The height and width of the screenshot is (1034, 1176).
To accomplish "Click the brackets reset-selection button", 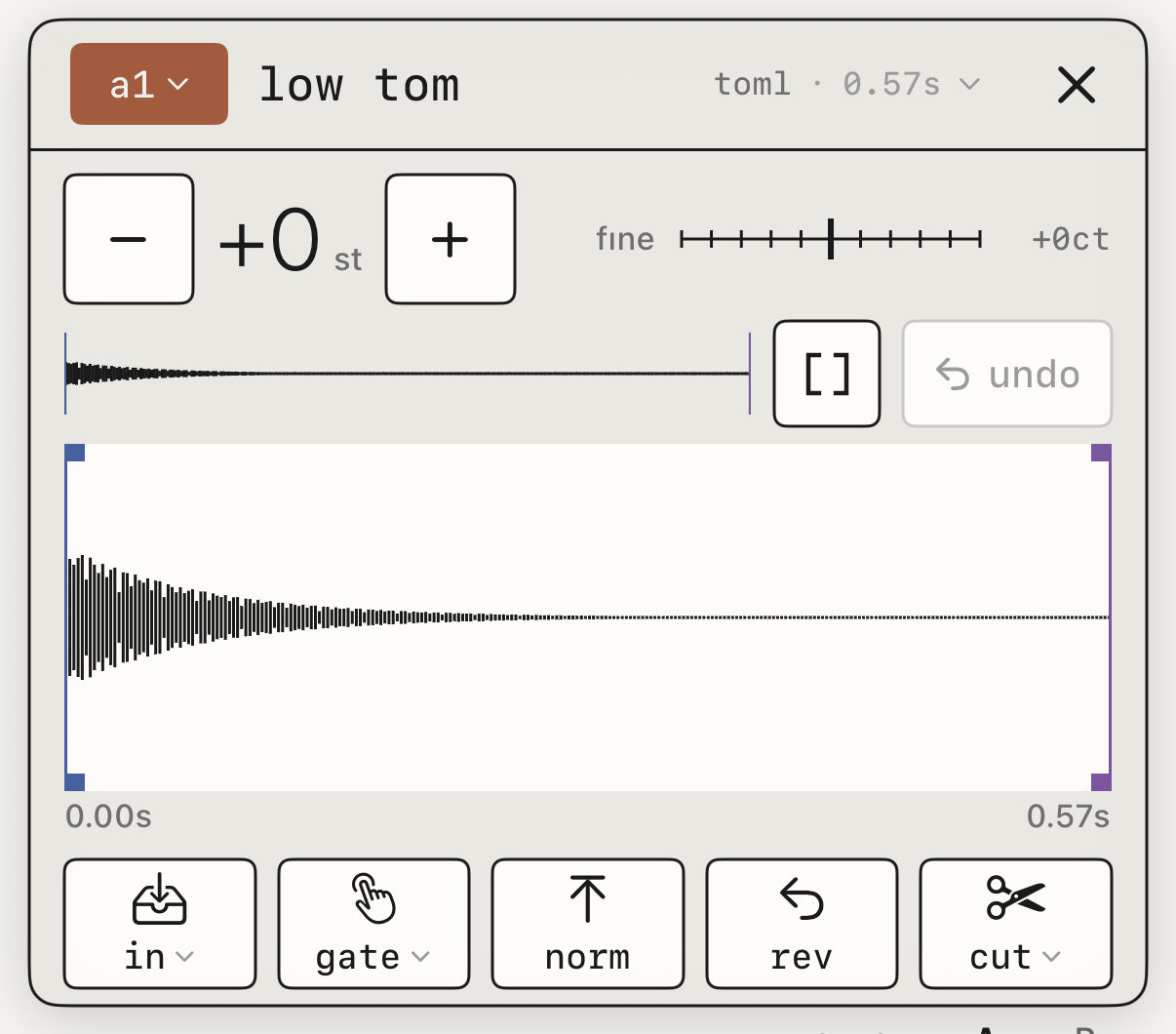I will 827,374.
